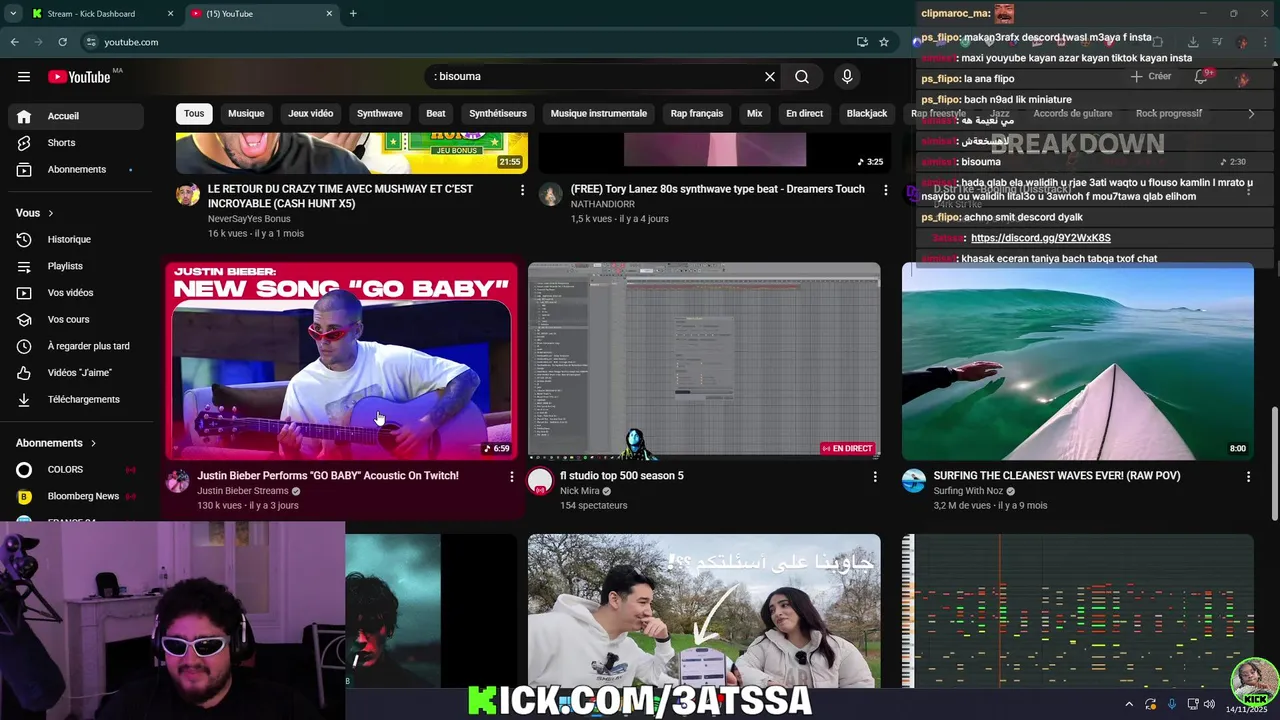Select the Rap français chip

pos(697,114)
